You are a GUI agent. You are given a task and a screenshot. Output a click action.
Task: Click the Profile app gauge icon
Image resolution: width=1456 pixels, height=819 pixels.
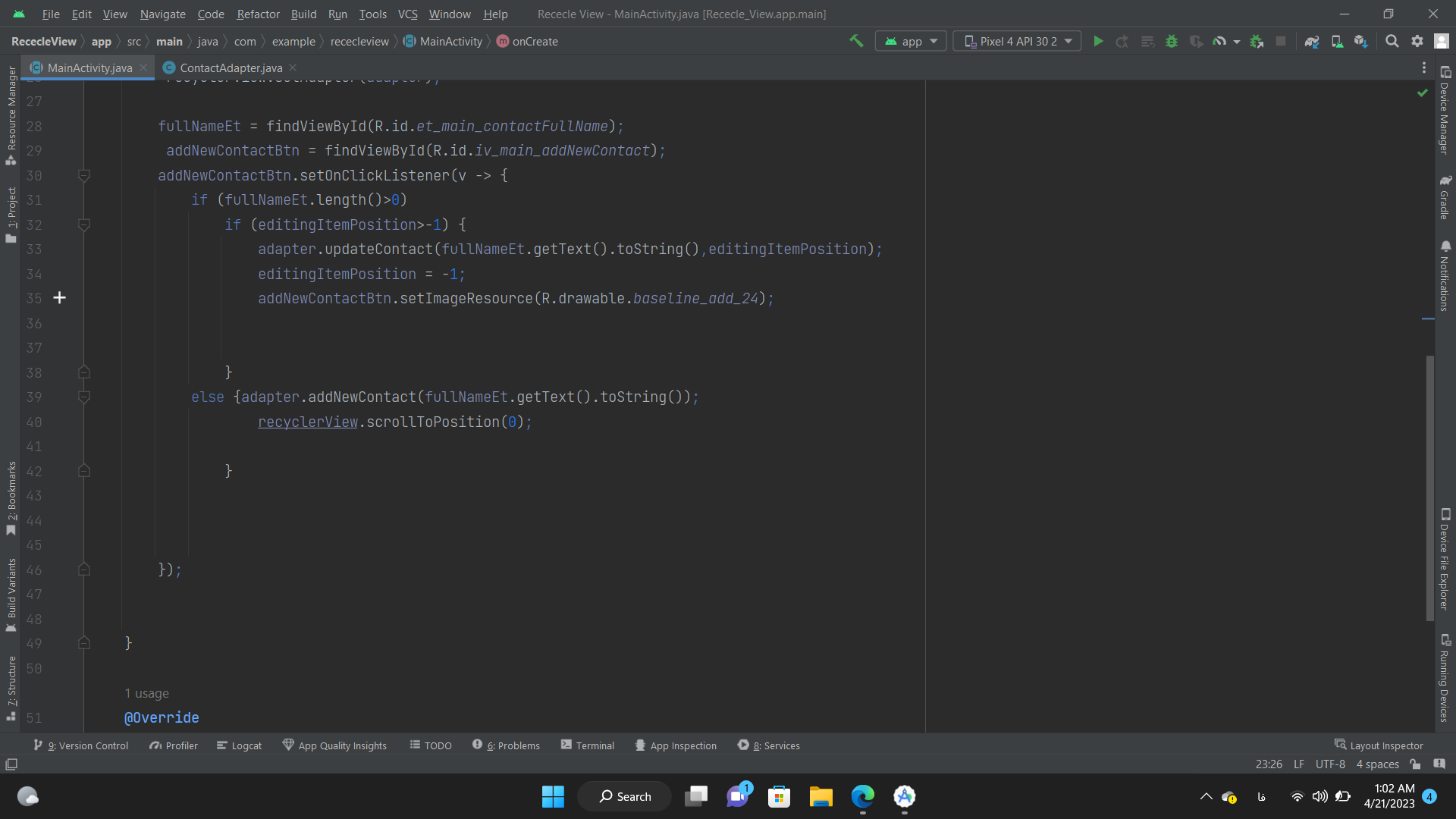[1219, 41]
